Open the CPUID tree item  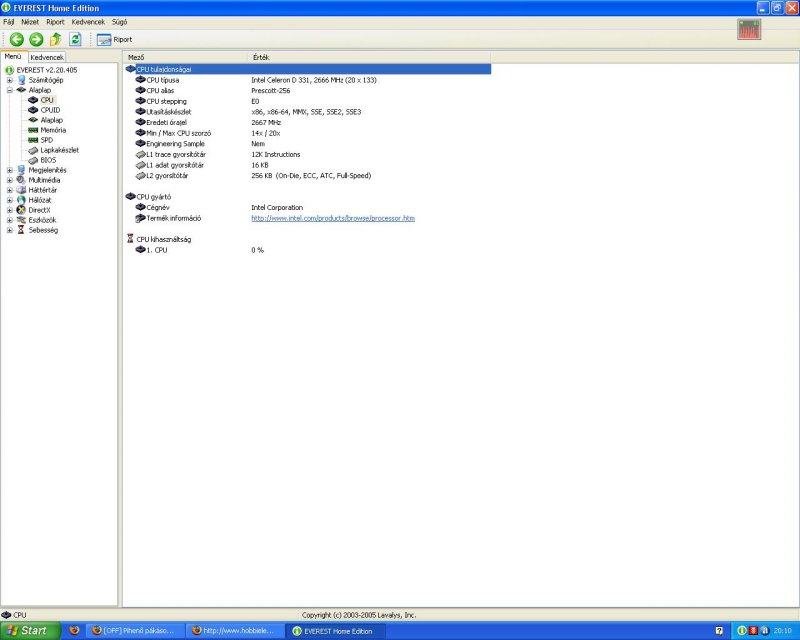[50, 110]
